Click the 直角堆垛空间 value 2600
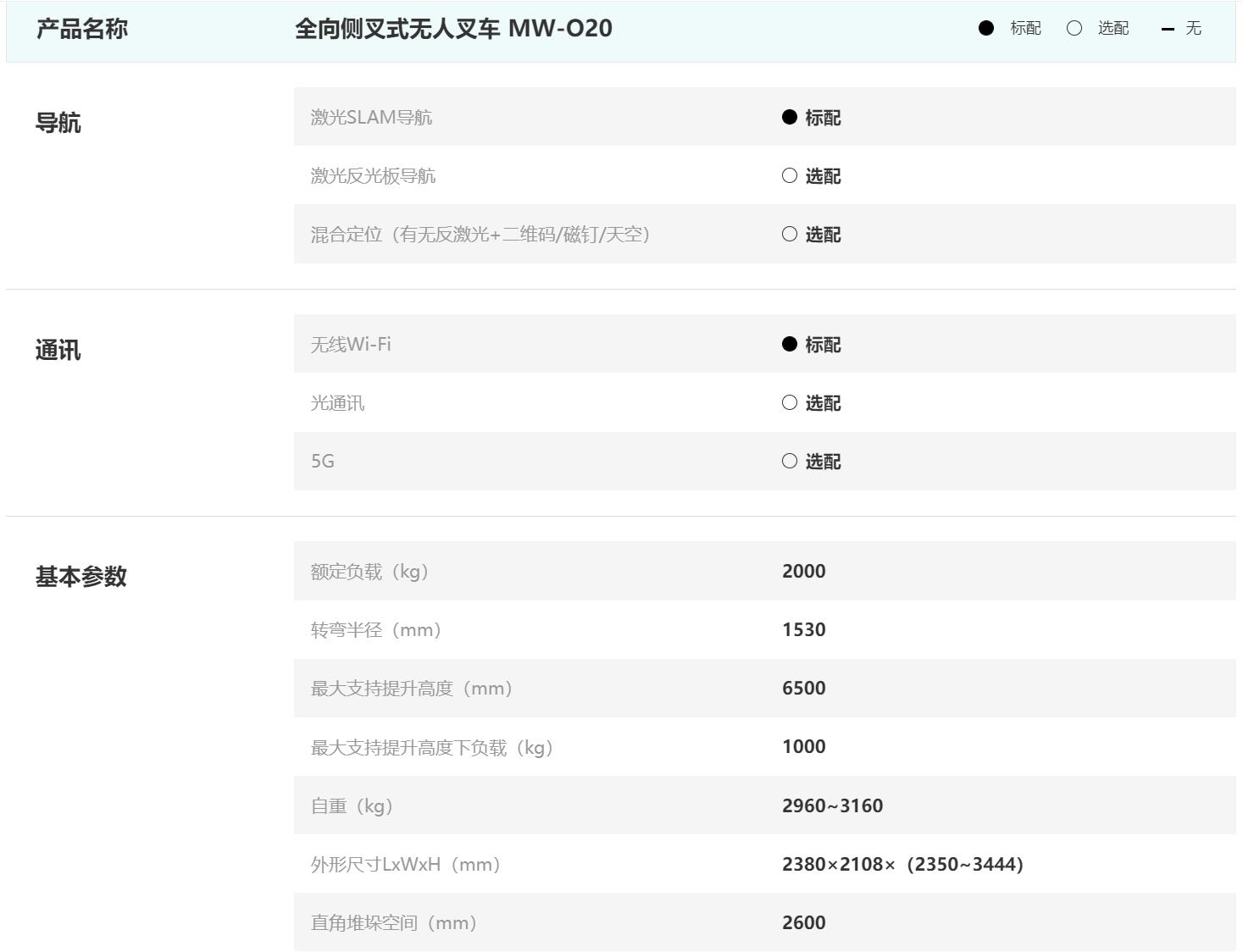The height and width of the screenshot is (952, 1243). [x=803, y=922]
